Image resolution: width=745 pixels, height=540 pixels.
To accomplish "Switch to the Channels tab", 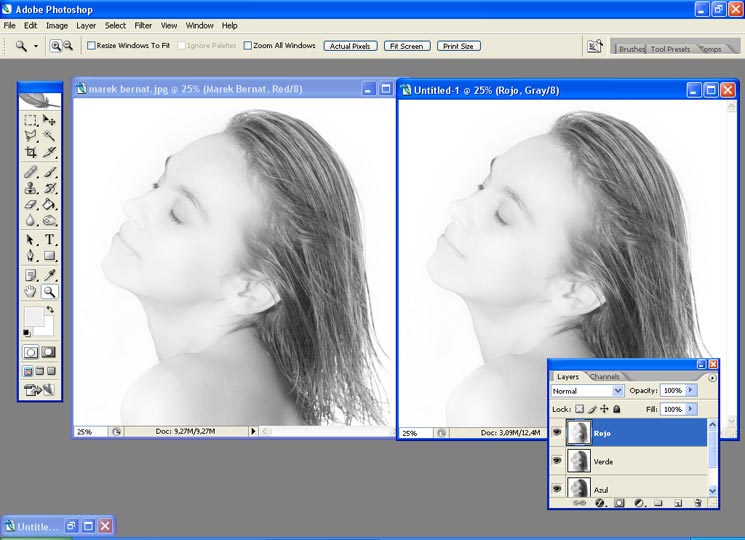I will (604, 377).
